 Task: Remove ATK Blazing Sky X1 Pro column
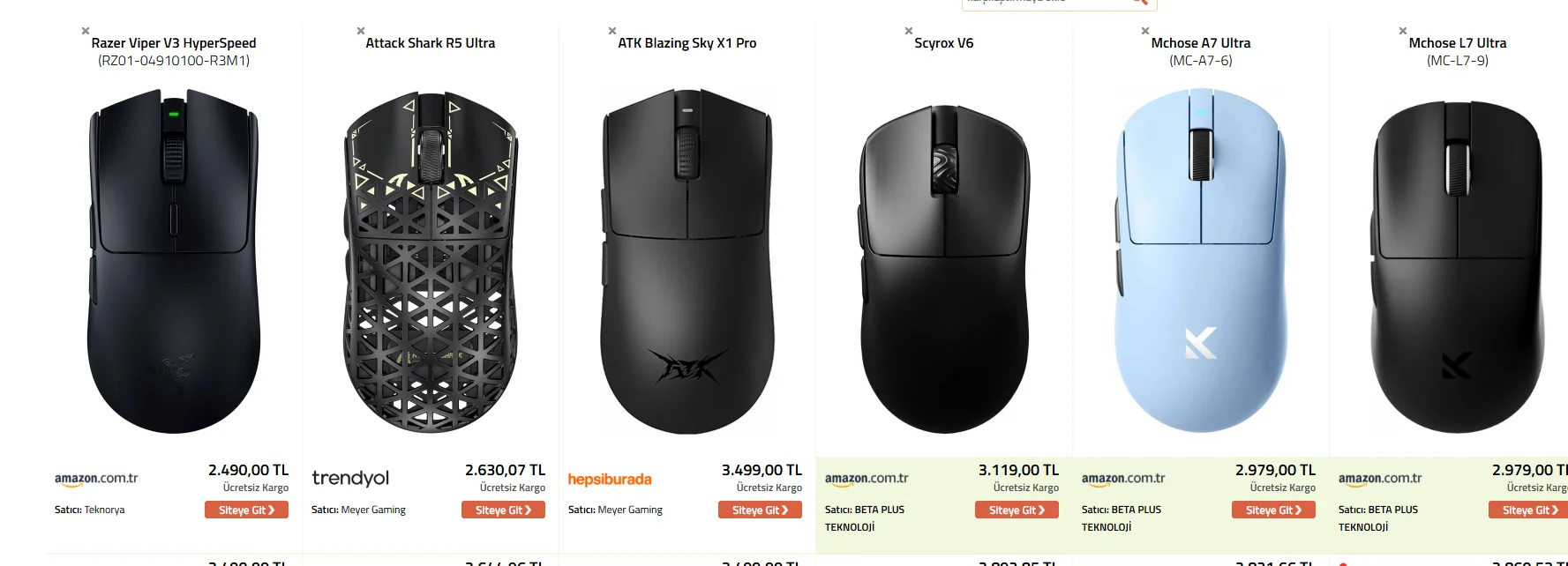(612, 31)
